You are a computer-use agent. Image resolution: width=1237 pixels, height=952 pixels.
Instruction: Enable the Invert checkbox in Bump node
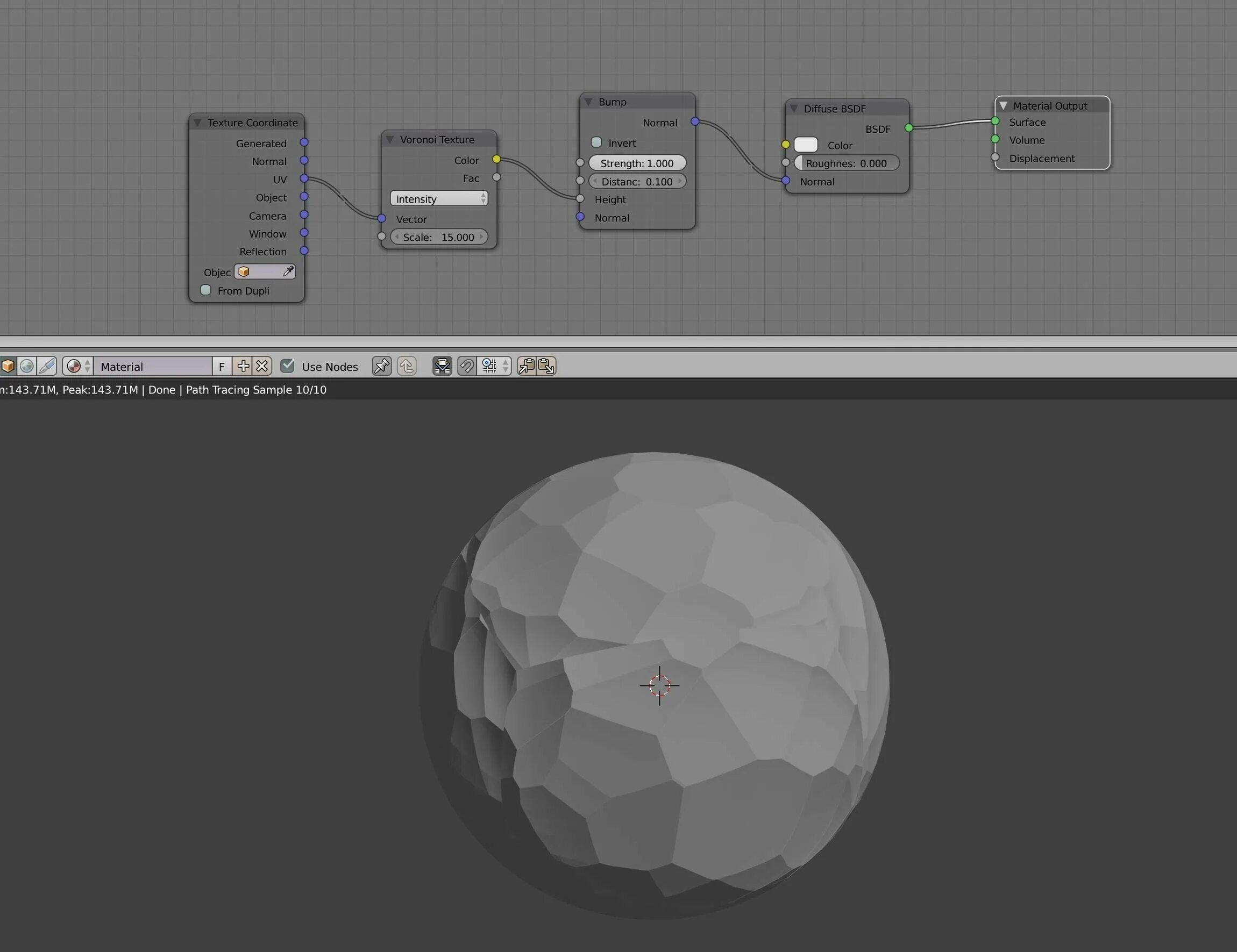(596, 142)
